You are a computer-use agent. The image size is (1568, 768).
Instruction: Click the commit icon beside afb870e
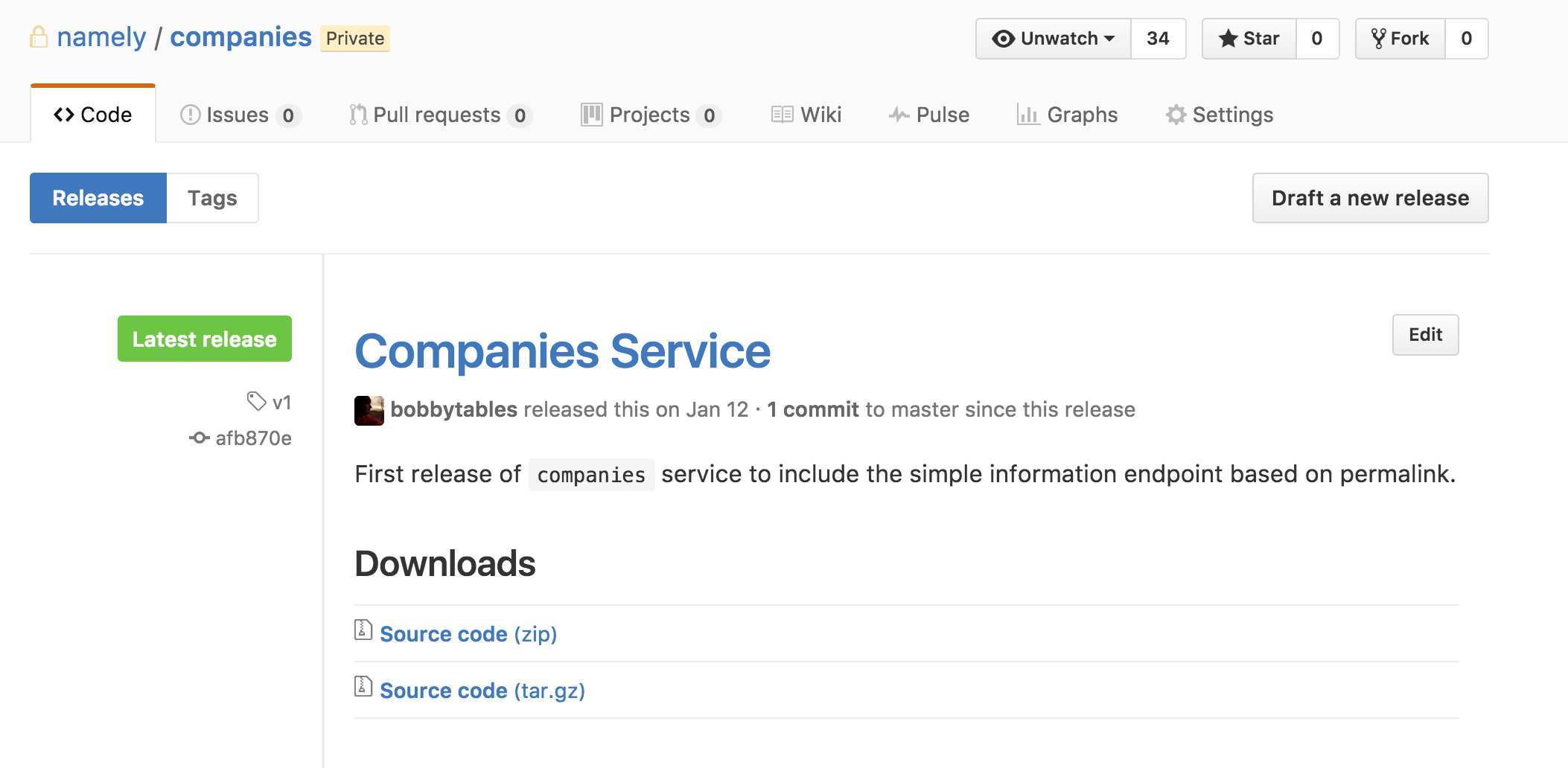(199, 438)
